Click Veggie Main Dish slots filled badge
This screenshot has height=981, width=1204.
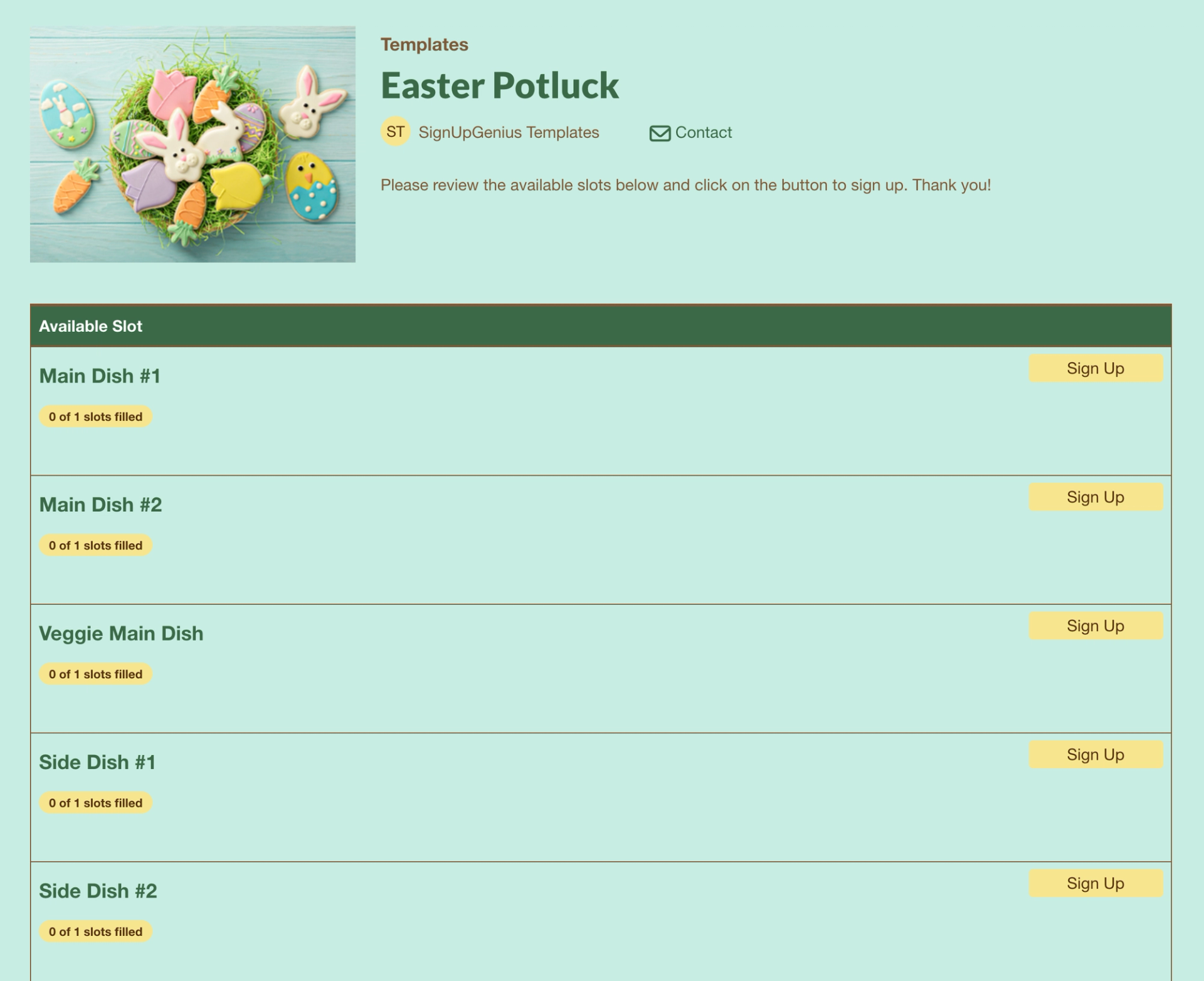96,674
